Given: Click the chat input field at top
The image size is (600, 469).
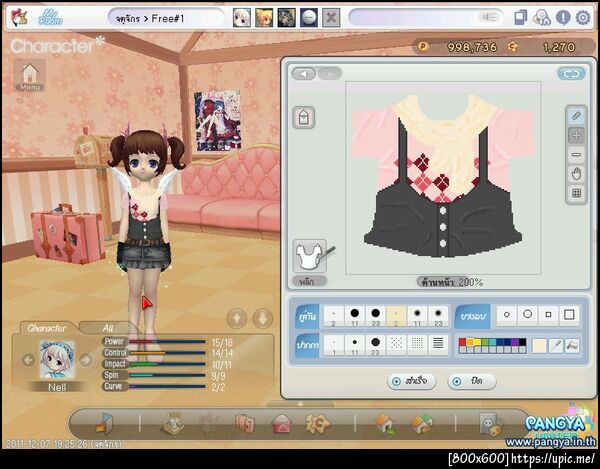Looking at the screenshot, I should point(426,18).
